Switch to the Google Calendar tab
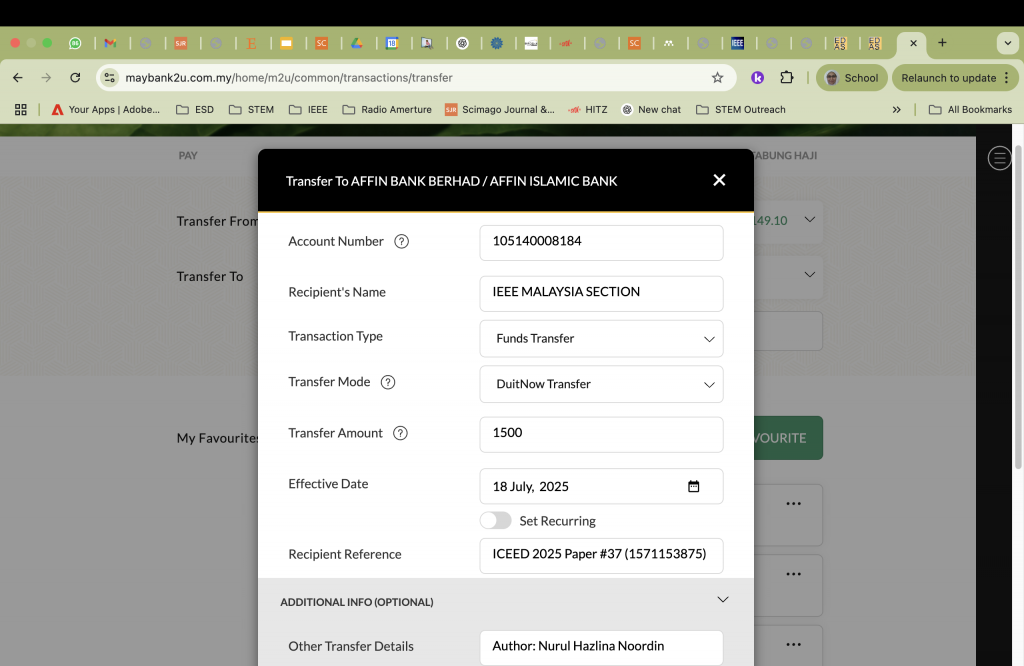This screenshot has width=1024, height=666. [392, 43]
